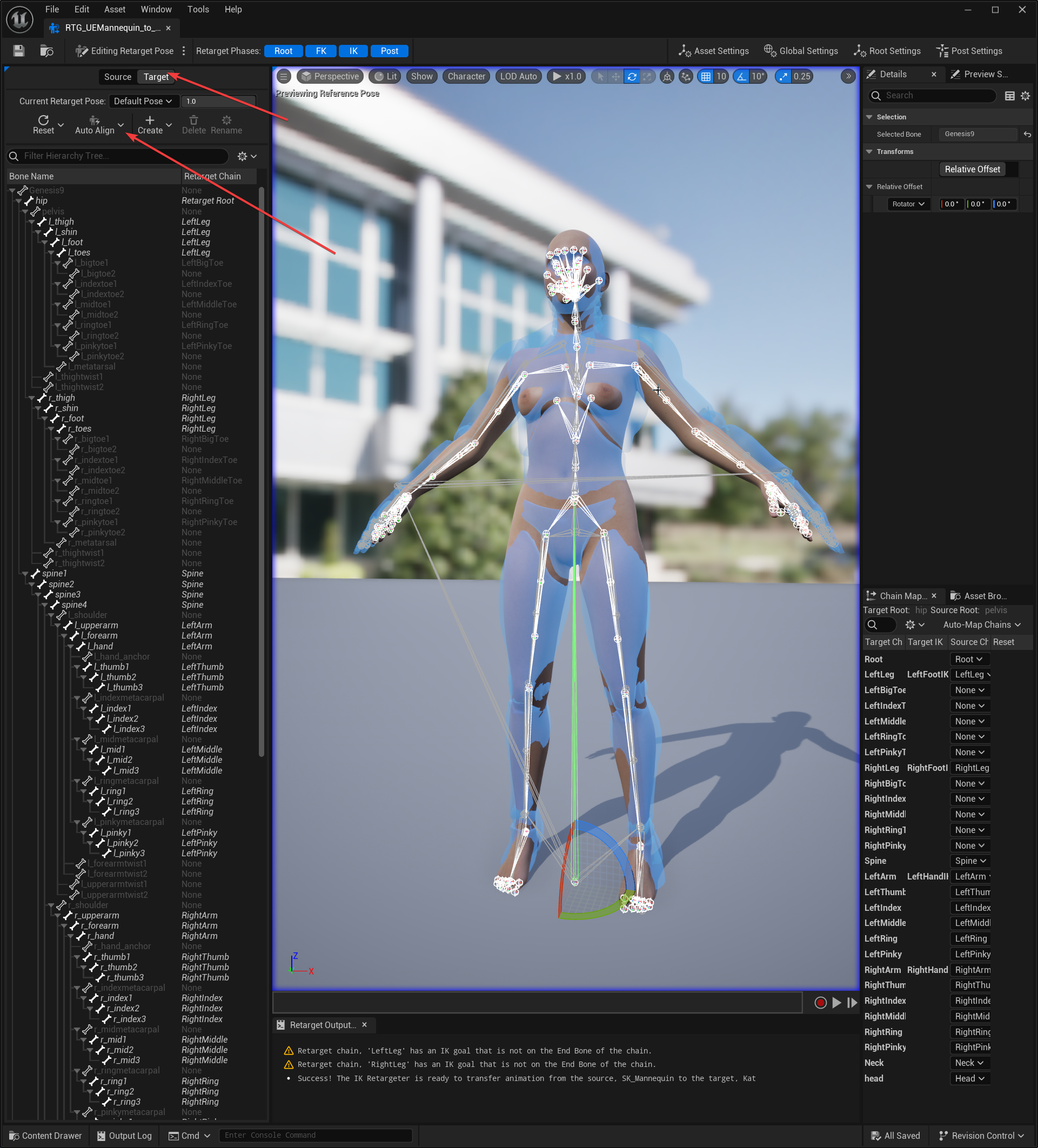Viewport: 1038px width, 1148px height.
Task: Toggle rotation angle snapping in viewport
Action: tap(741, 76)
